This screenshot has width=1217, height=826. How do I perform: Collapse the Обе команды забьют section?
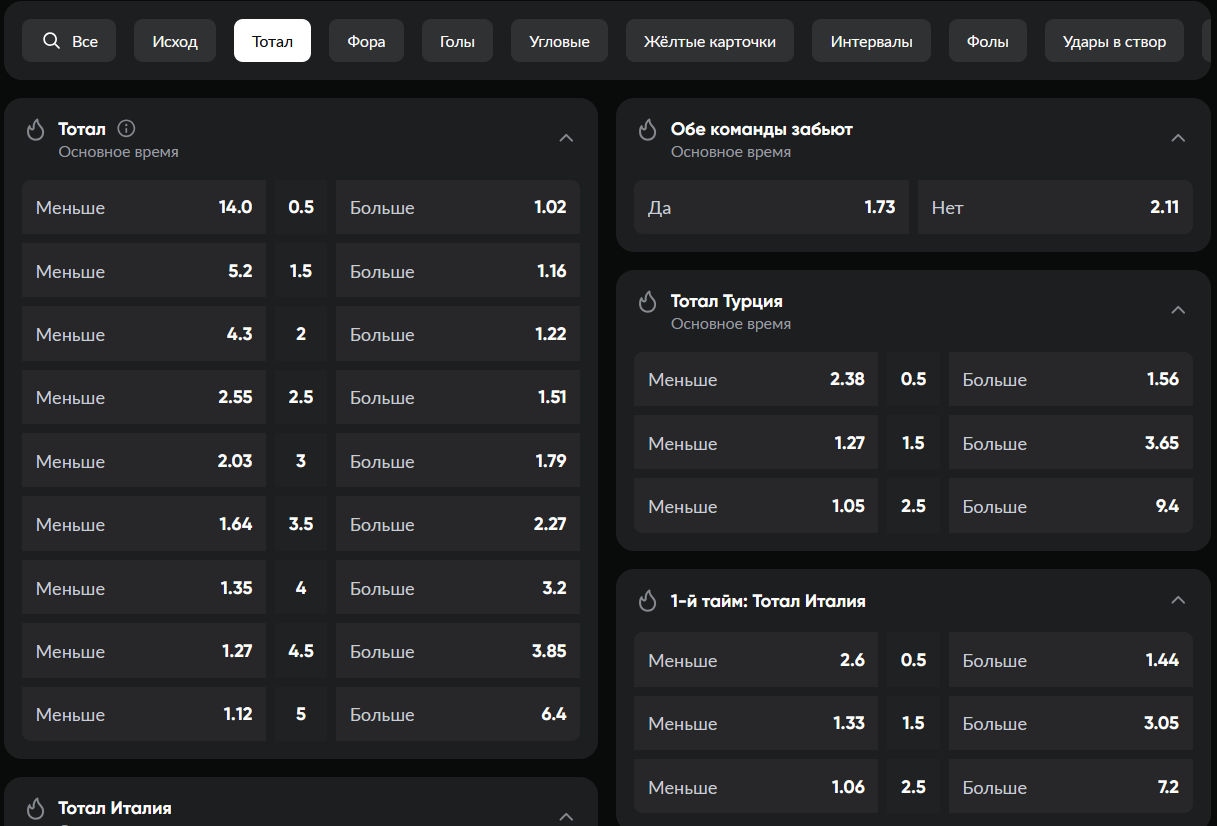(x=1178, y=138)
